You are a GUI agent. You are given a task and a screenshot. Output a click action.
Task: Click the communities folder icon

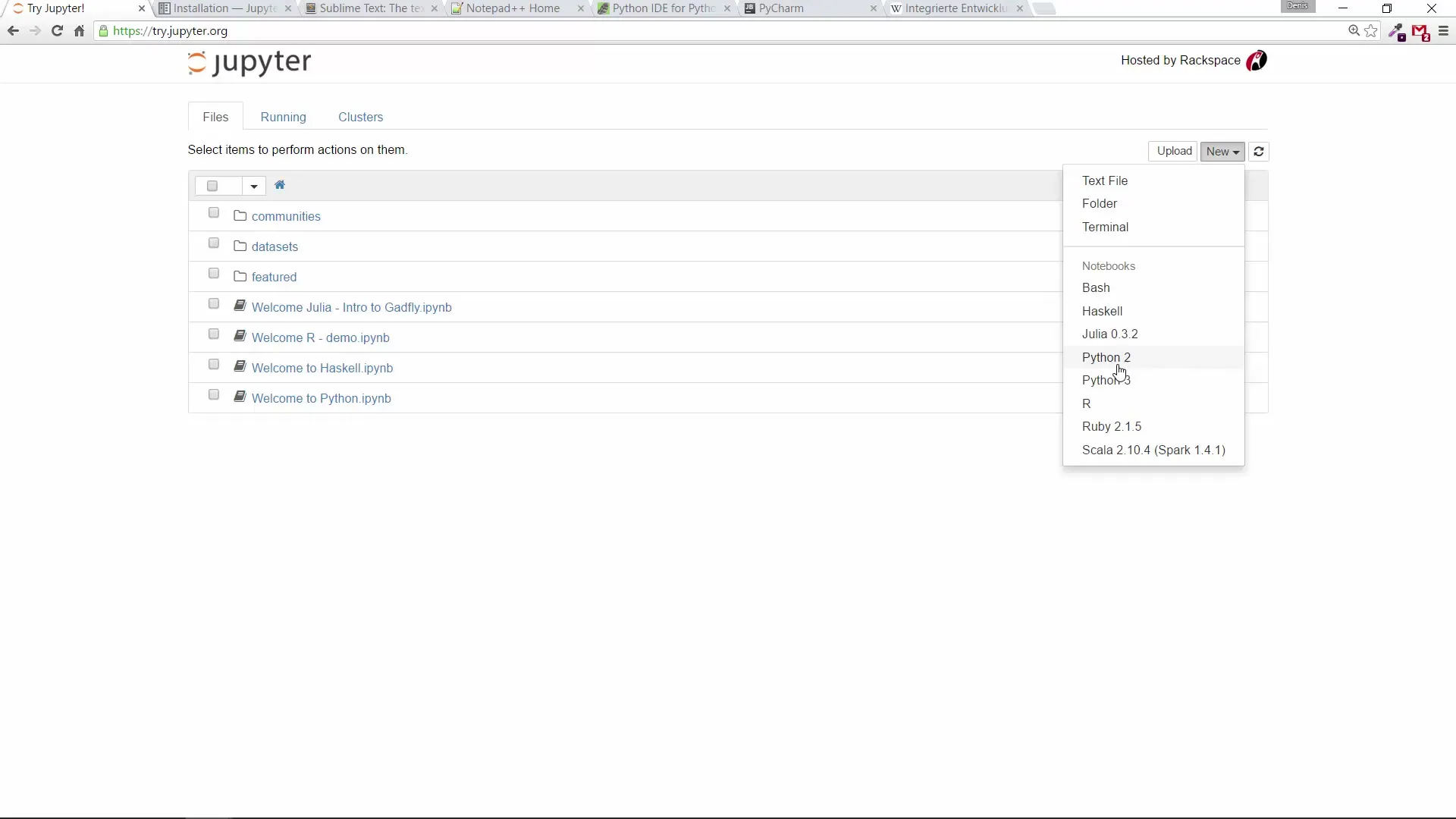[x=240, y=215]
